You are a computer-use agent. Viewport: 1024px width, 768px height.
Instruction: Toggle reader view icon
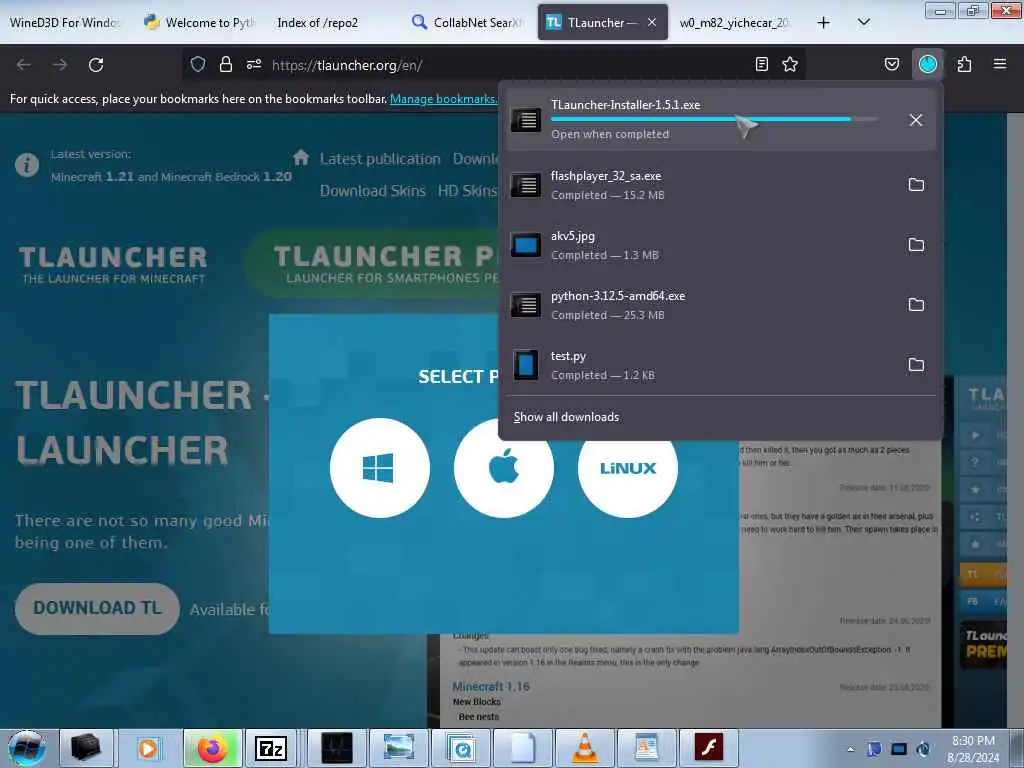(x=761, y=64)
